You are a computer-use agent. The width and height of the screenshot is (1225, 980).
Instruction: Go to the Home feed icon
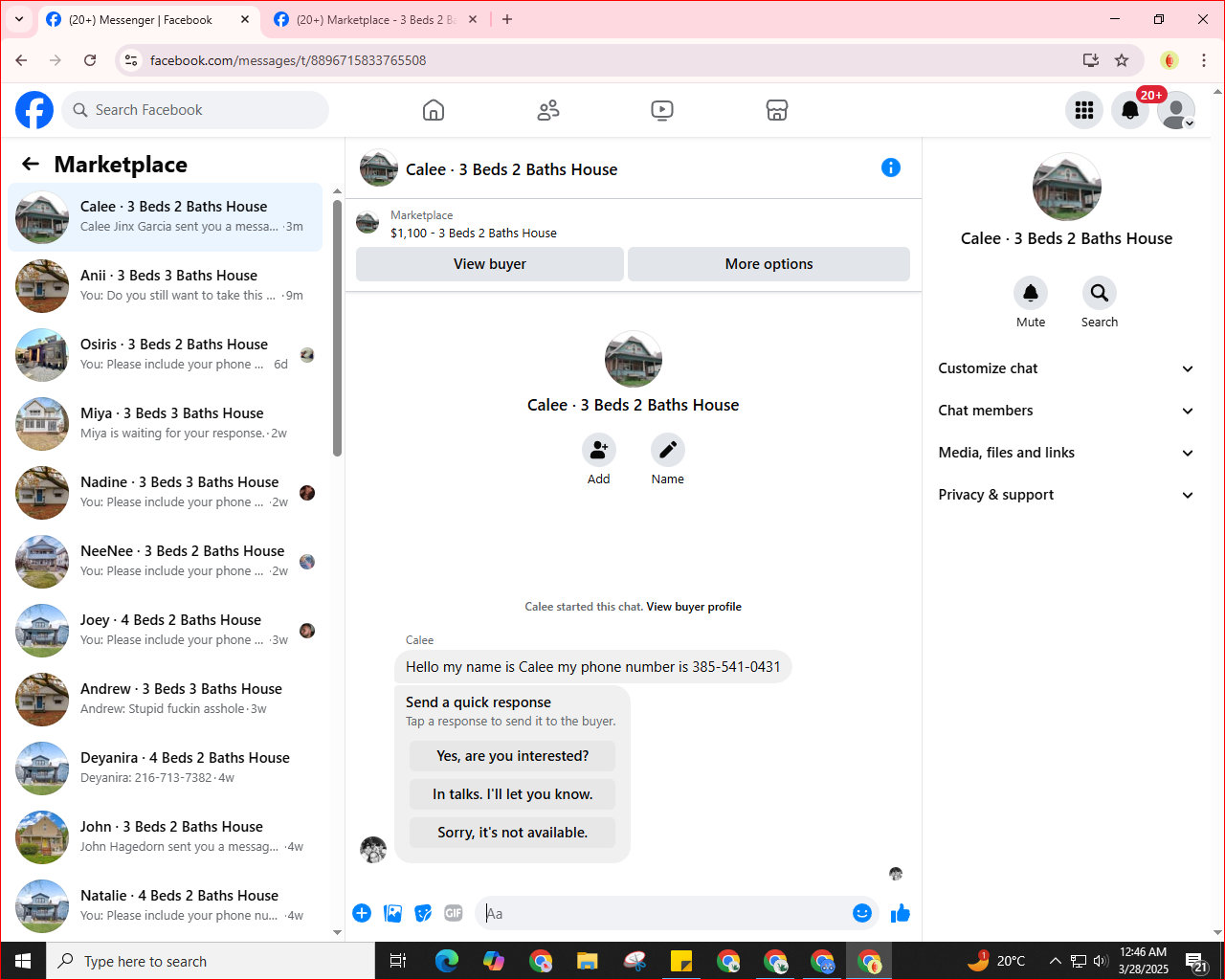434,110
